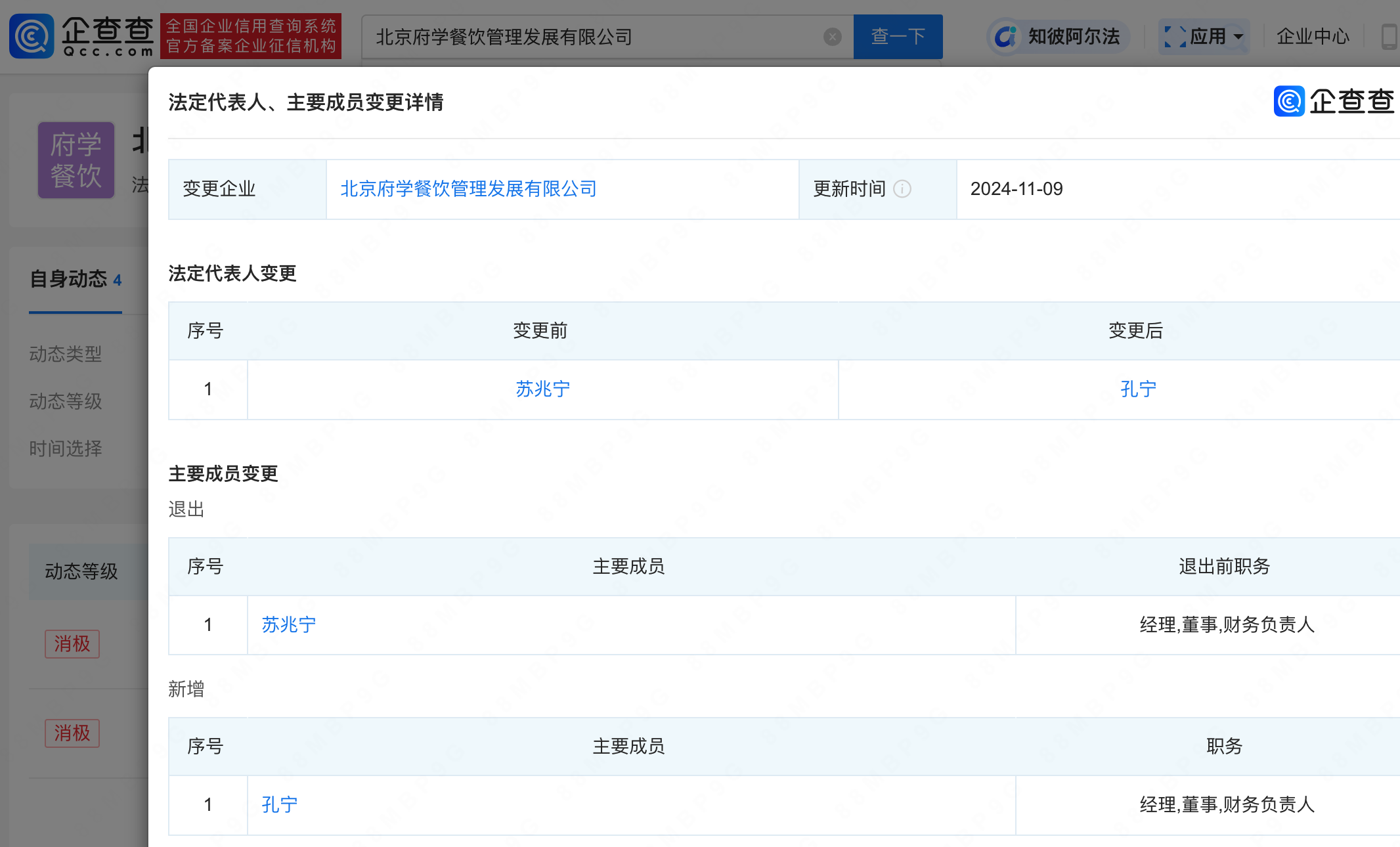The height and width of the screenshot is (847, 1400).
Task: Switch to the 自身动态 tab
Action: pyautogui.click(x=76, y=280)
